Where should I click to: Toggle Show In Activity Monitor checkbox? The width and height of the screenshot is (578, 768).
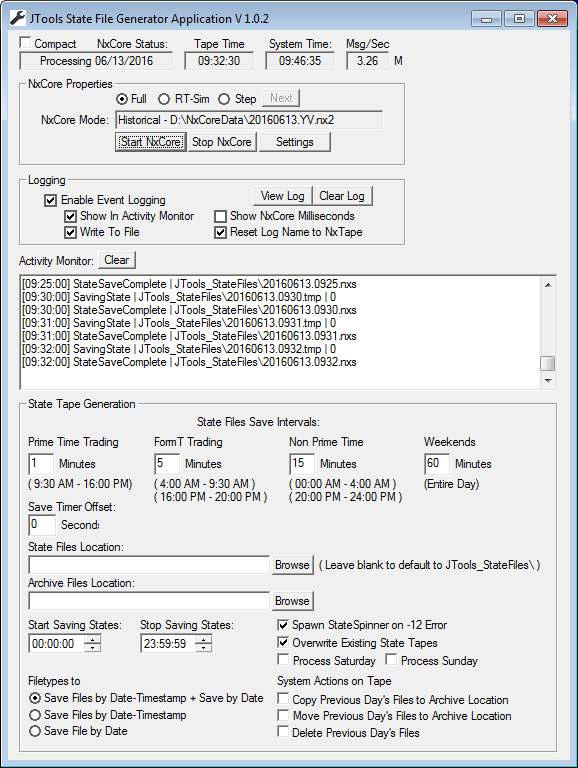click(71, 216)
